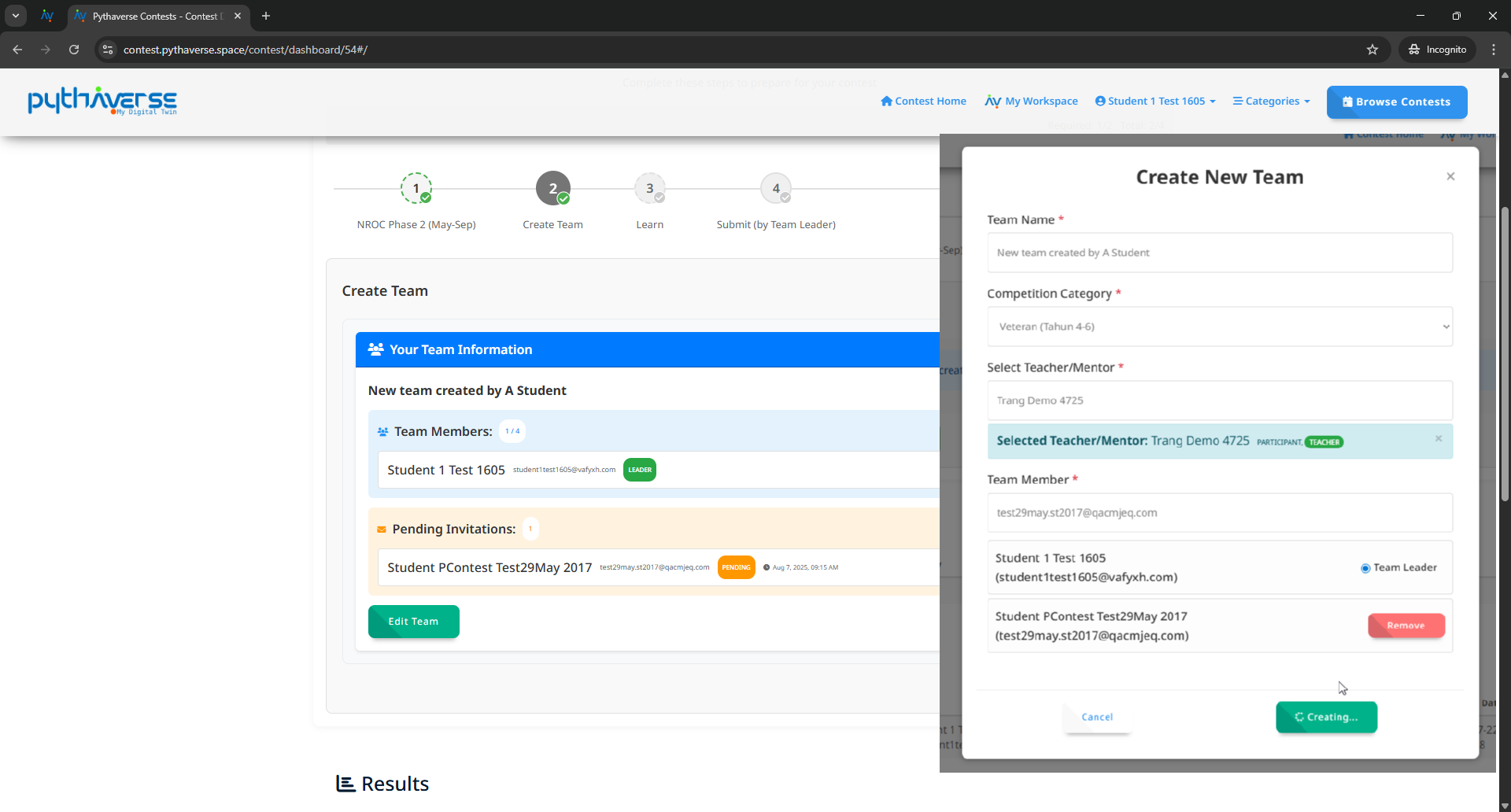Open Contest Home link
The width and height of the screenshot is (1511, 812).
coord(923,101)
